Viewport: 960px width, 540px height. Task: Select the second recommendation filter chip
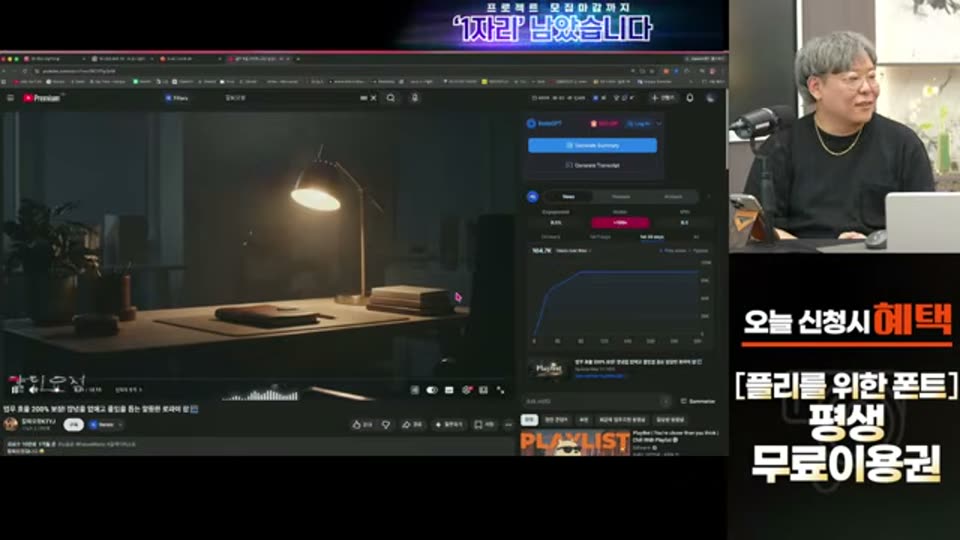point(556,419)
